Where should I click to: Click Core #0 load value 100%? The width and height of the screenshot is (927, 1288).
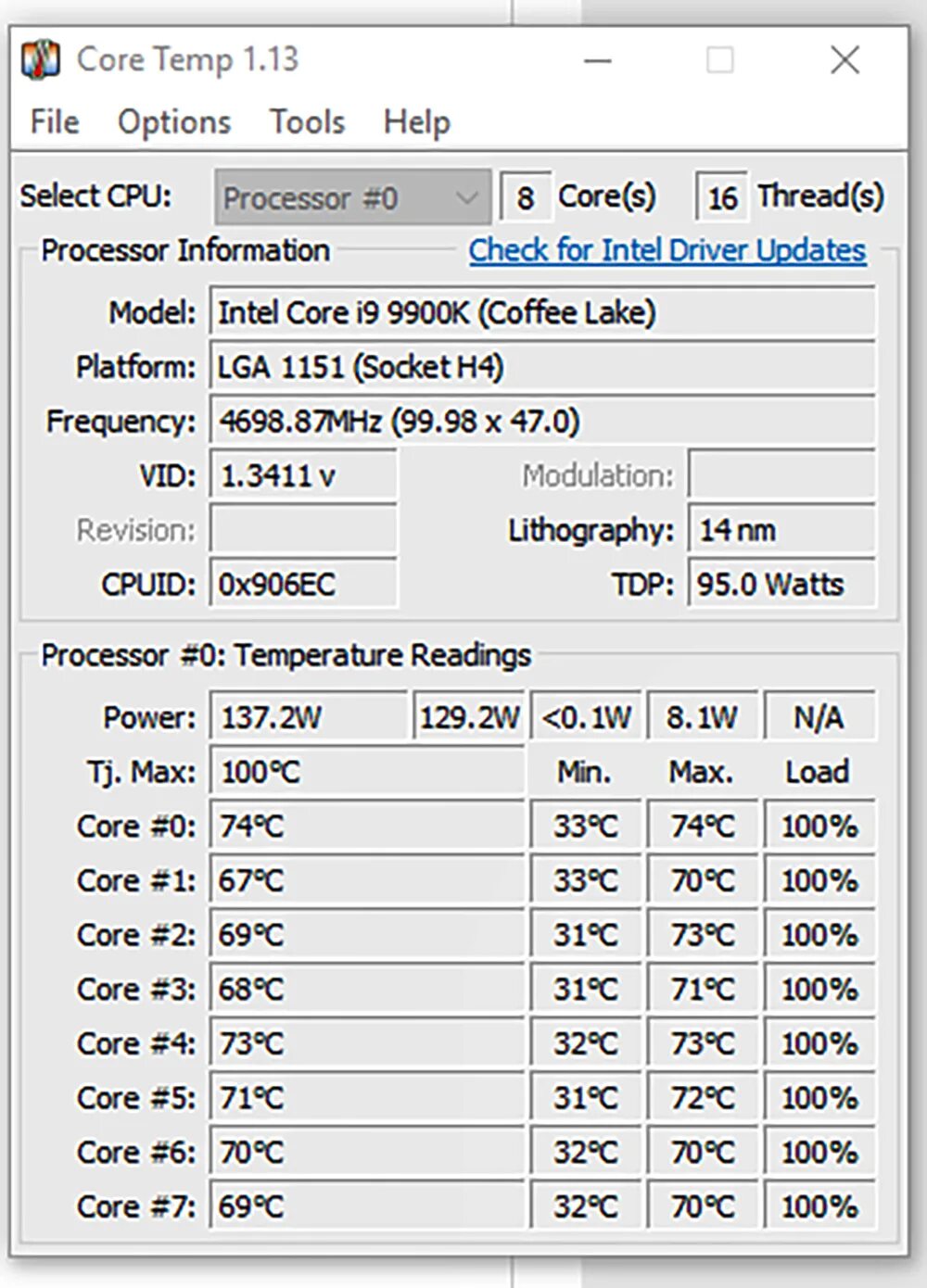coord(819,826)
